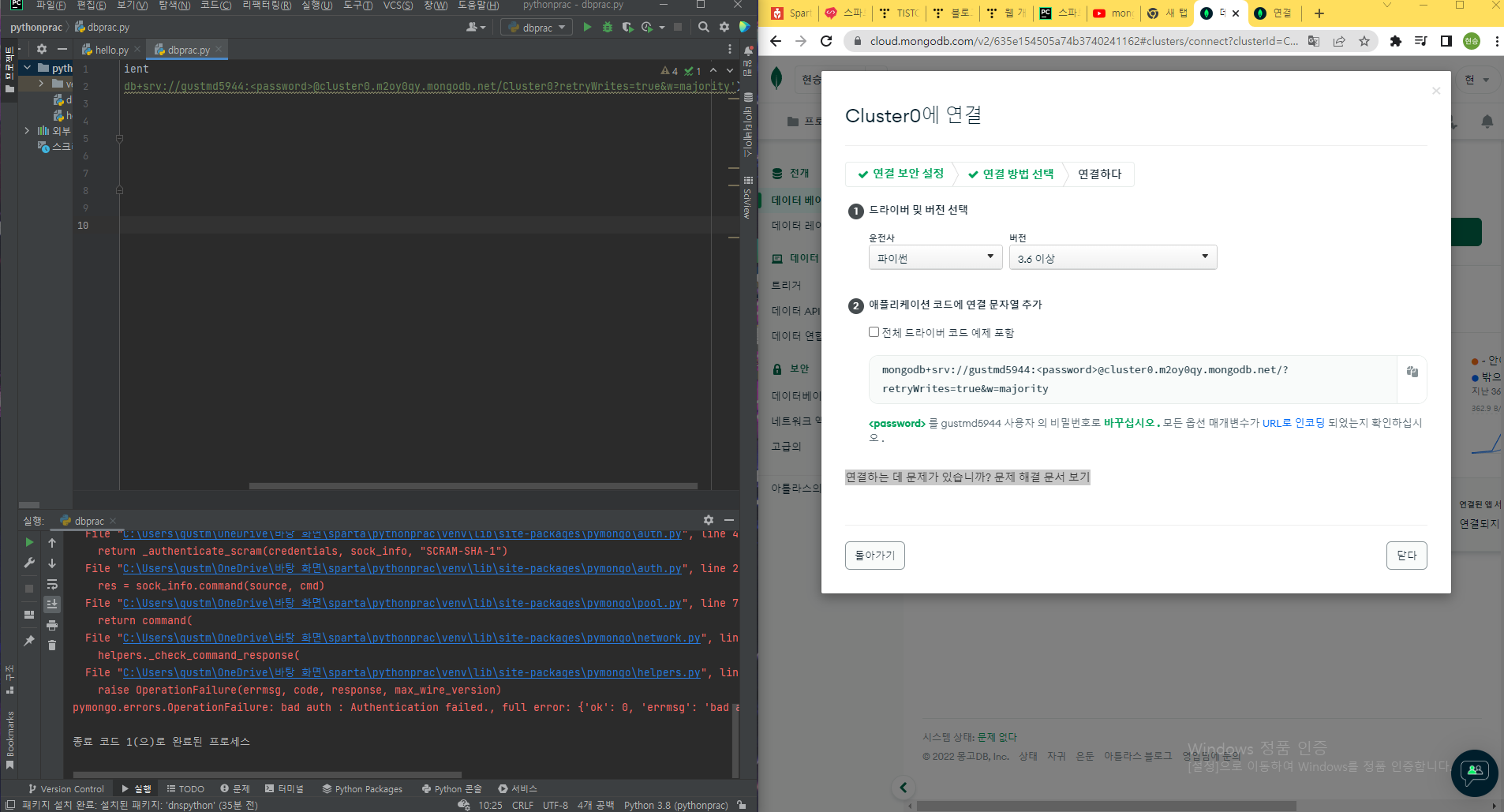Click the profiler run icon in PyCharm toolbar

click(x=647, y=27)
